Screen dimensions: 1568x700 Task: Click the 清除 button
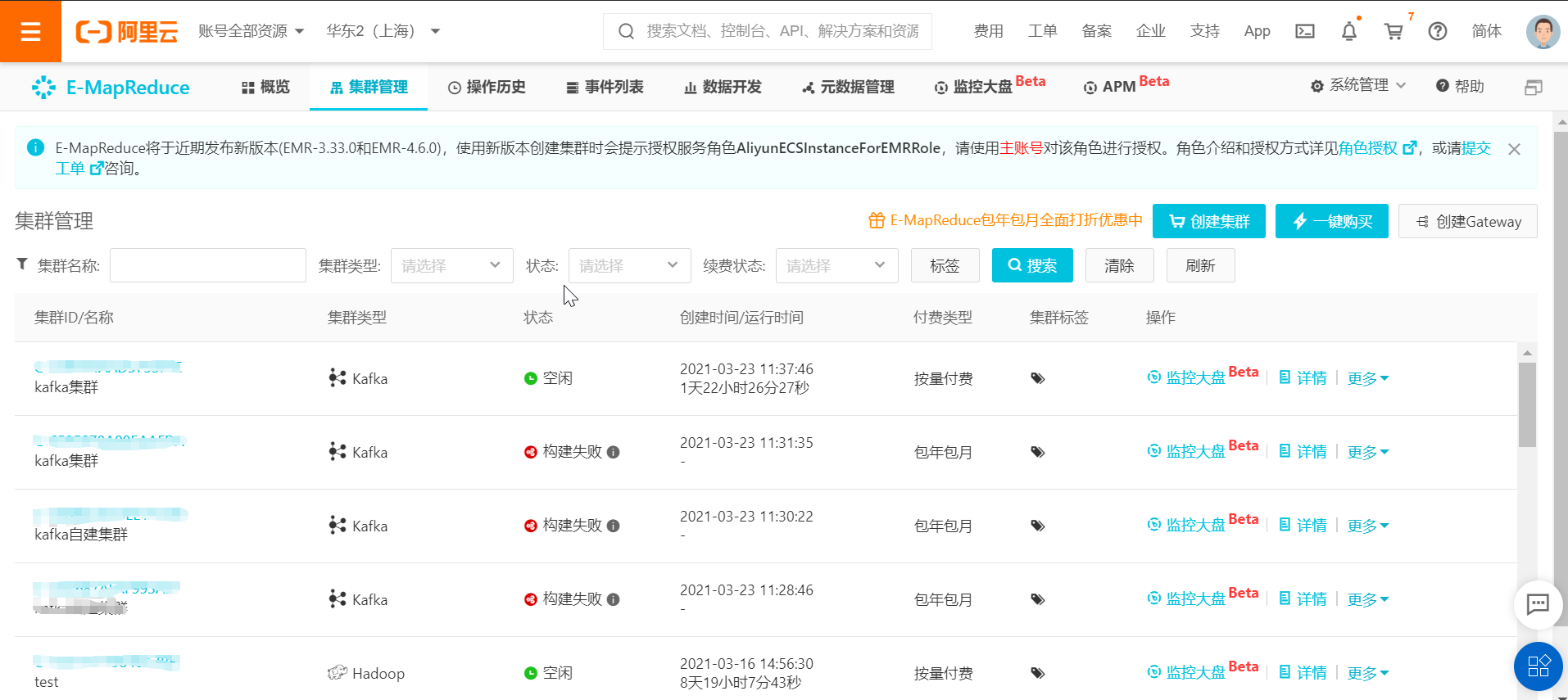click(x=1120, y=265)
